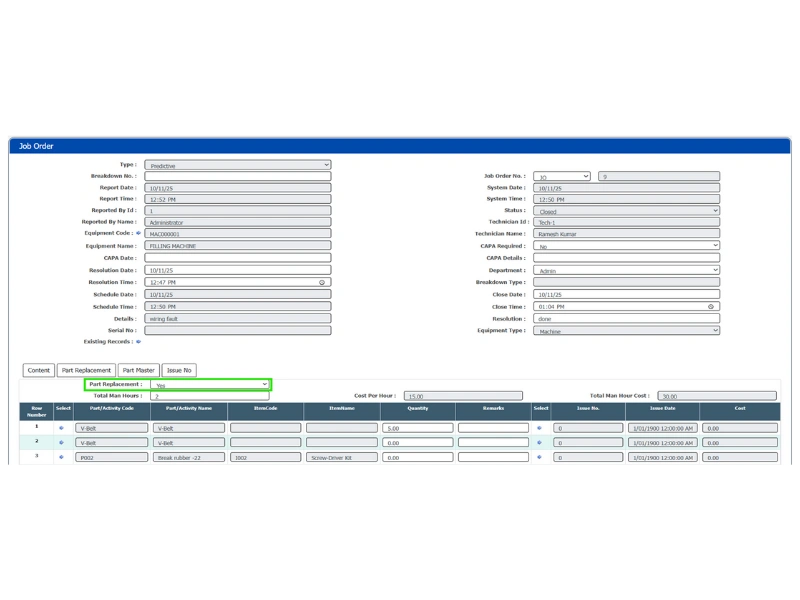Click the Issue Select icon for V-Belt row 1
This screenshot has height=600, width=800.
(x=540, y=425)
